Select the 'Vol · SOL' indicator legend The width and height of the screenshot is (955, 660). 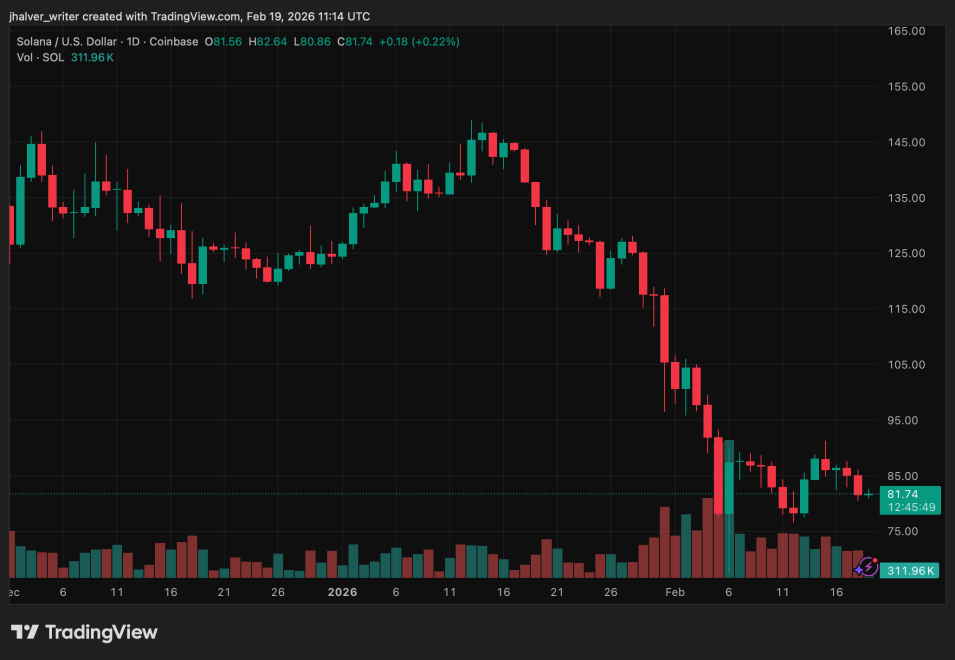(x=39, y=57)
